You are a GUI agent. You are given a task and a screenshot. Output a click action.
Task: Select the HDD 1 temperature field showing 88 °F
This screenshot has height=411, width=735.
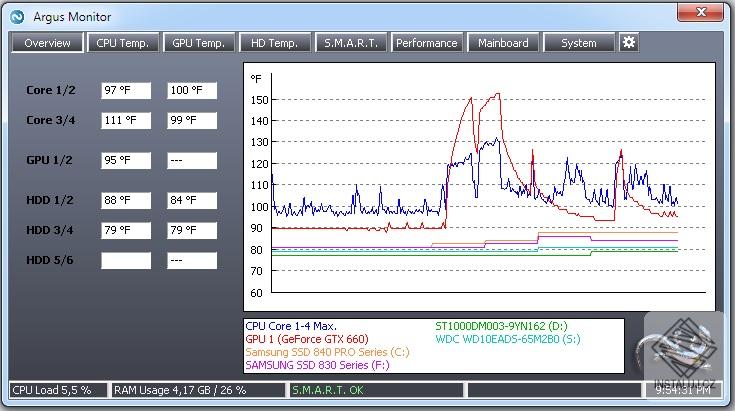[x=126, y=200]
